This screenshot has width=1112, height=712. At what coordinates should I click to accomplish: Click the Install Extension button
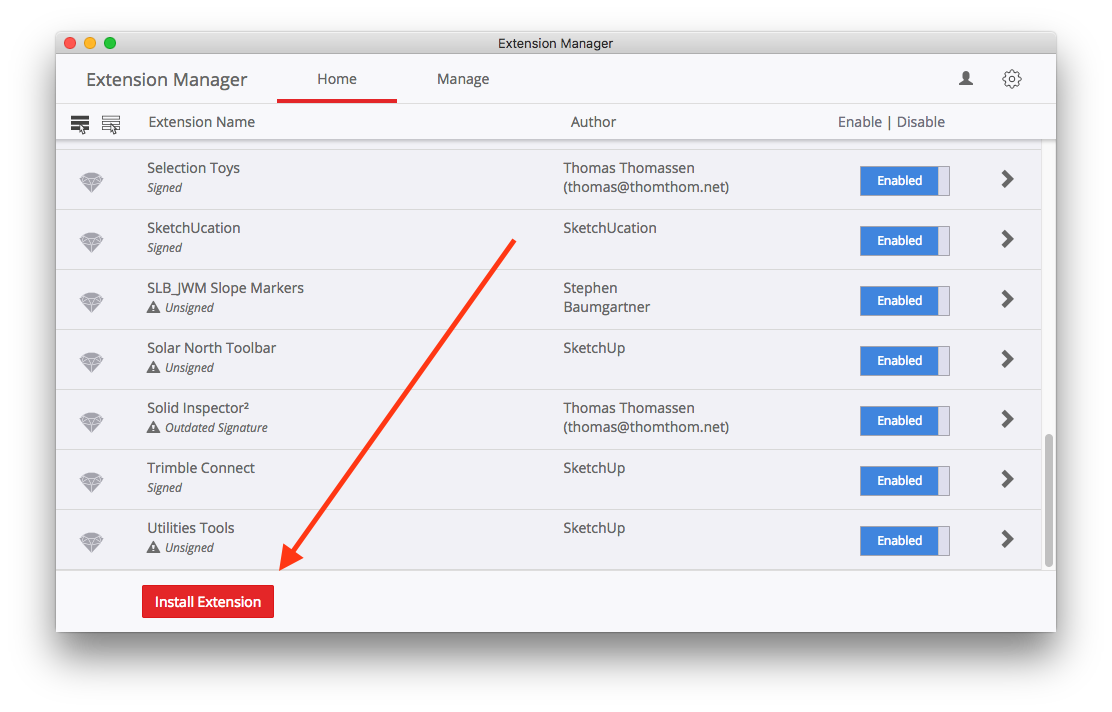click(208, 601)
